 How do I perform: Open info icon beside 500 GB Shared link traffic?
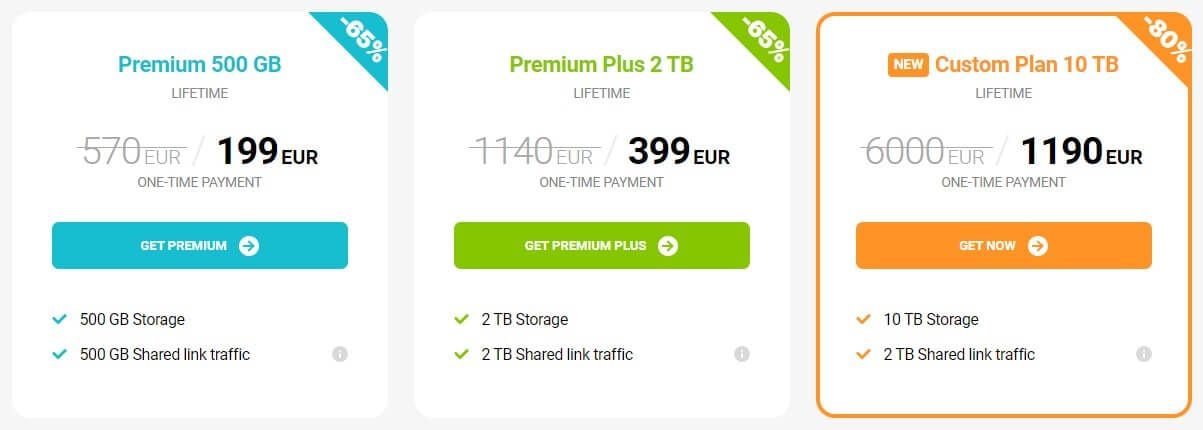(x=340, y=354)
